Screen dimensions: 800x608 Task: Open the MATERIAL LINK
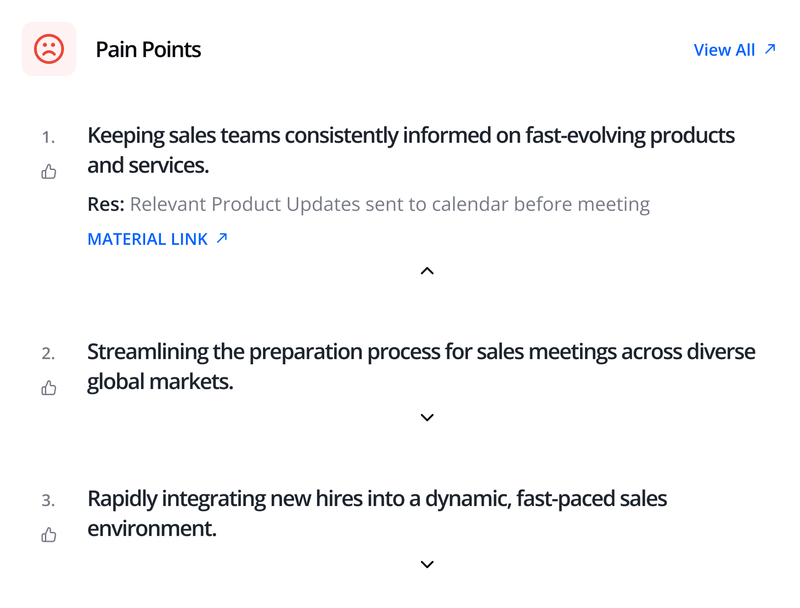148,239
